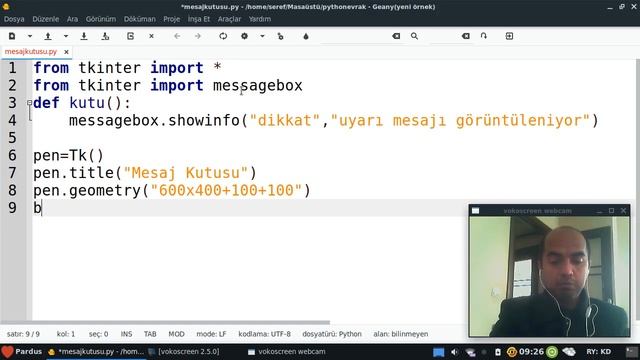This screenshot has height=360, width=640.
Task: Compile the file using circular arrows icon
Action: point(223,36)
